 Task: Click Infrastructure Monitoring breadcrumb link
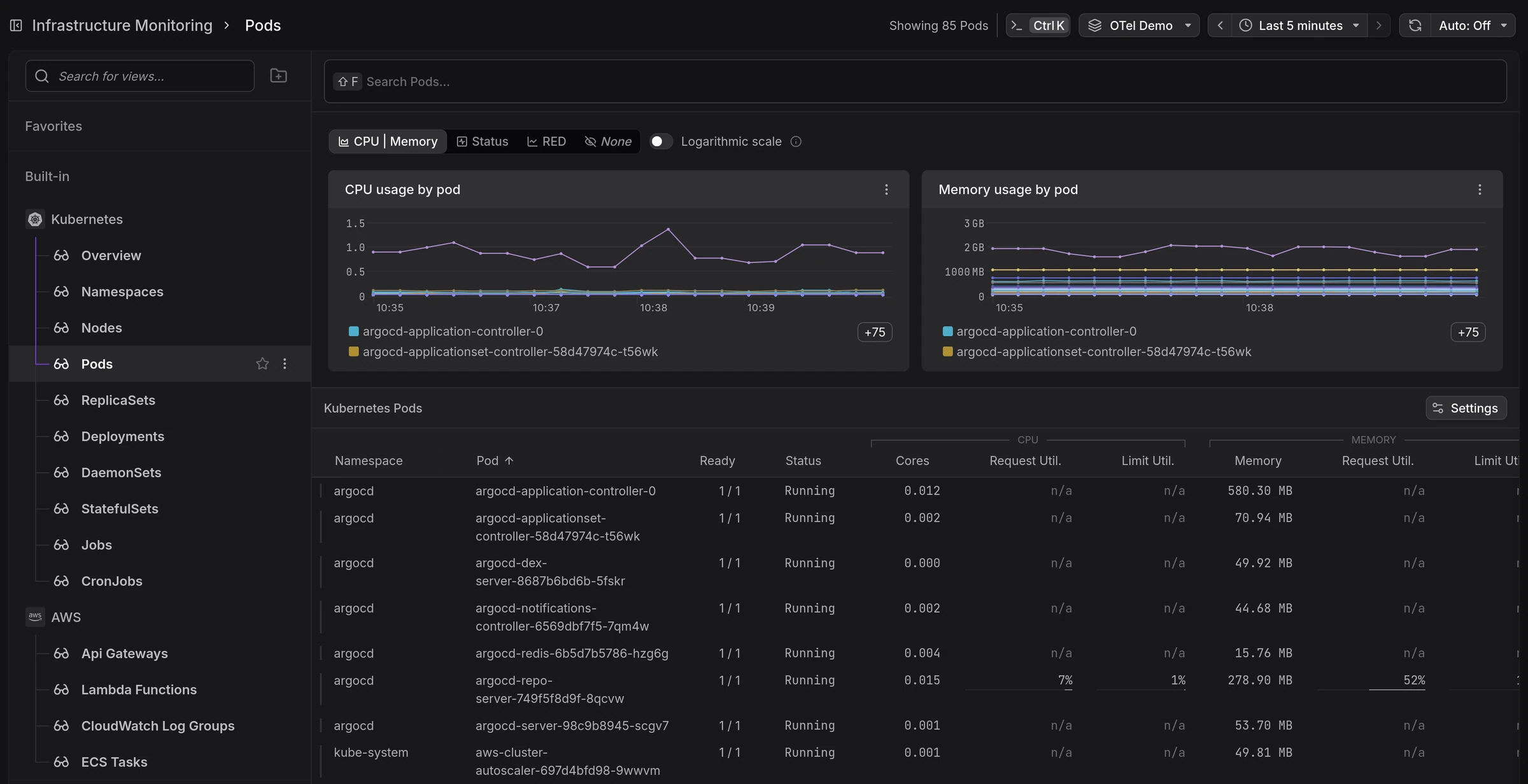tap(122, 25)
